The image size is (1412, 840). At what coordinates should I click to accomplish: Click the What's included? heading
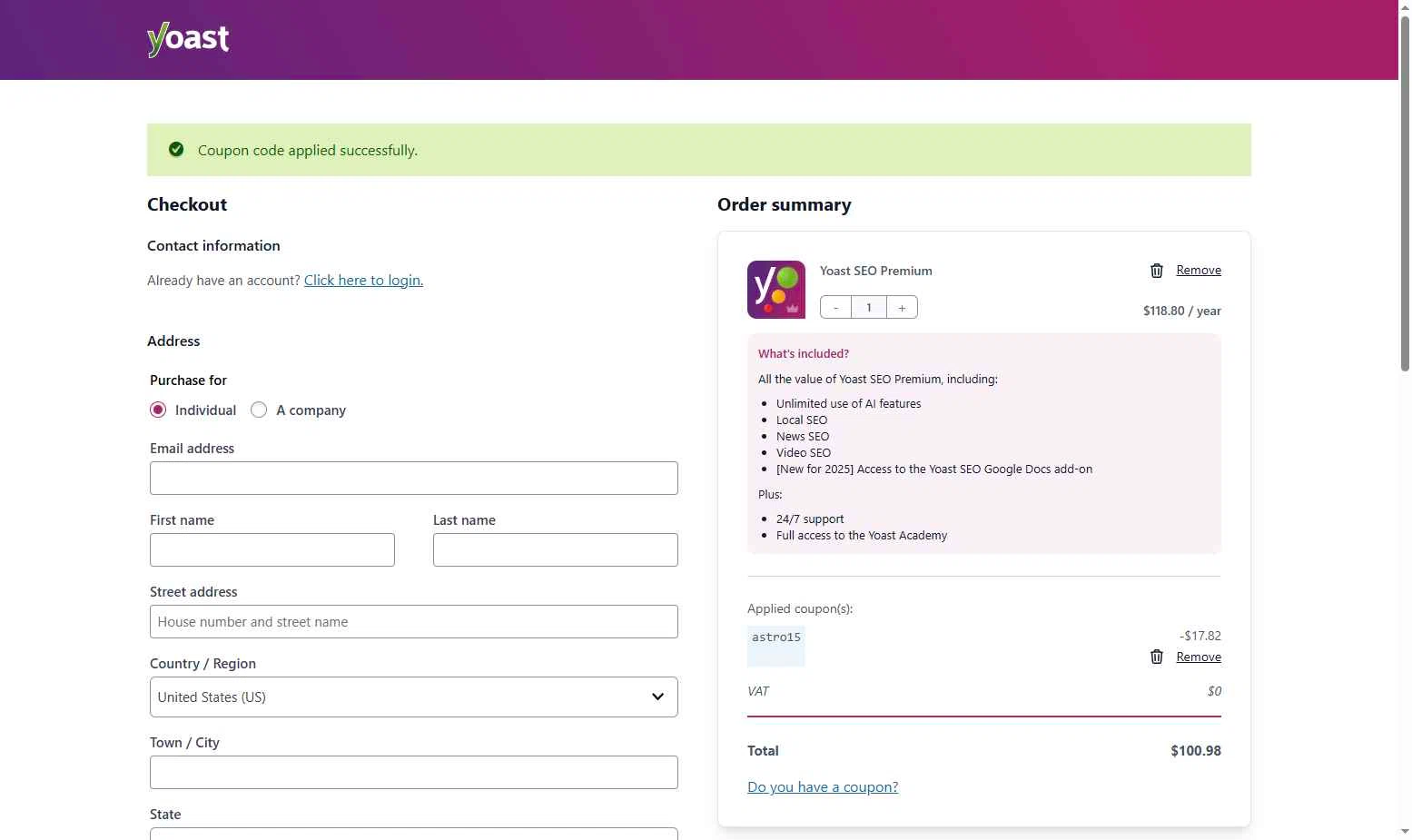[804, 354]
